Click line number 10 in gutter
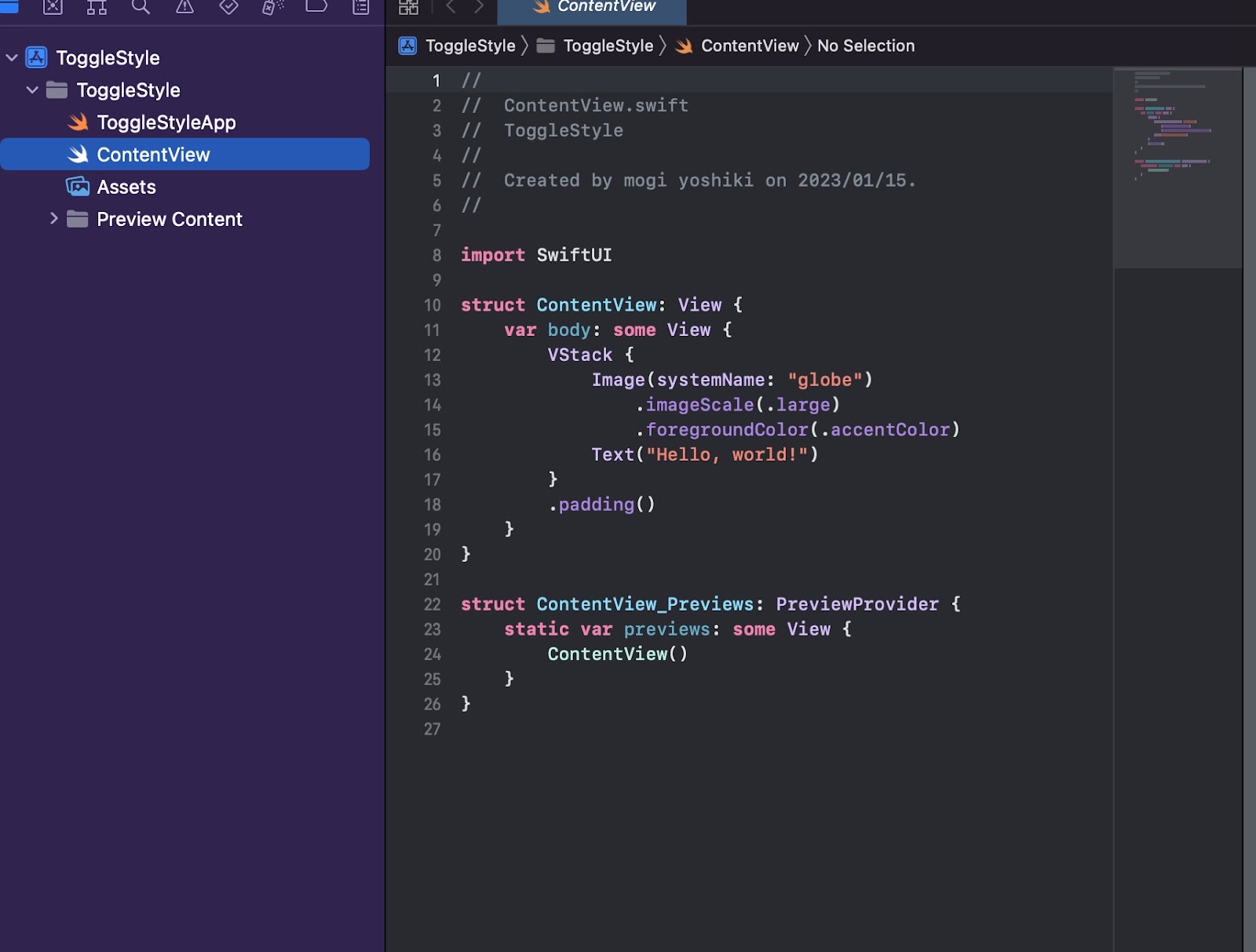The width and height of the screenshot is (1256, 952). click(x=433, y=305)
